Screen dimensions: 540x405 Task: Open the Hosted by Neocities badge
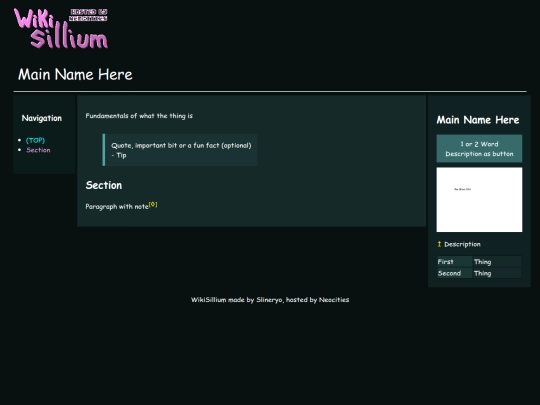pos(88,15)
